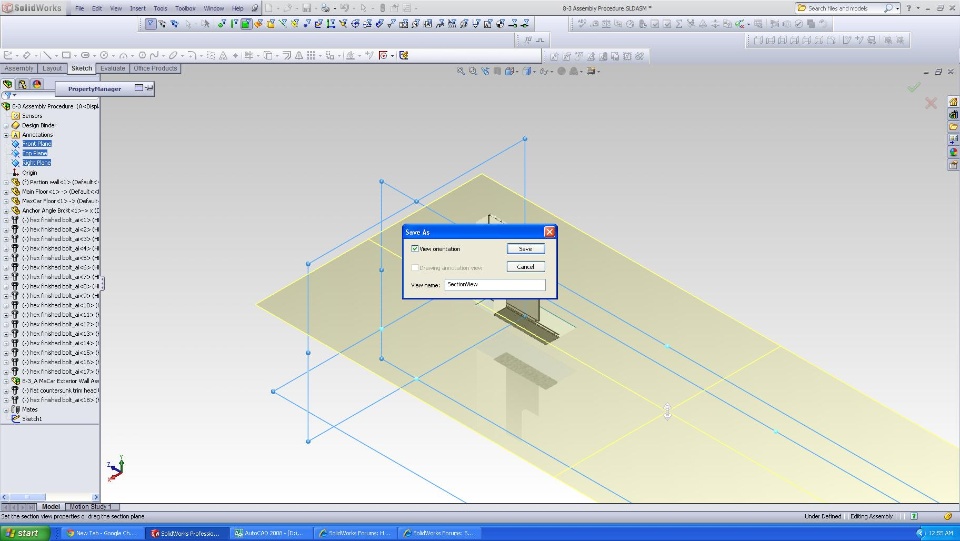Open the Line tool dropdown arrow
Image resolution: width=960 pixels, height=541 pixels.
tap(56, 56)
